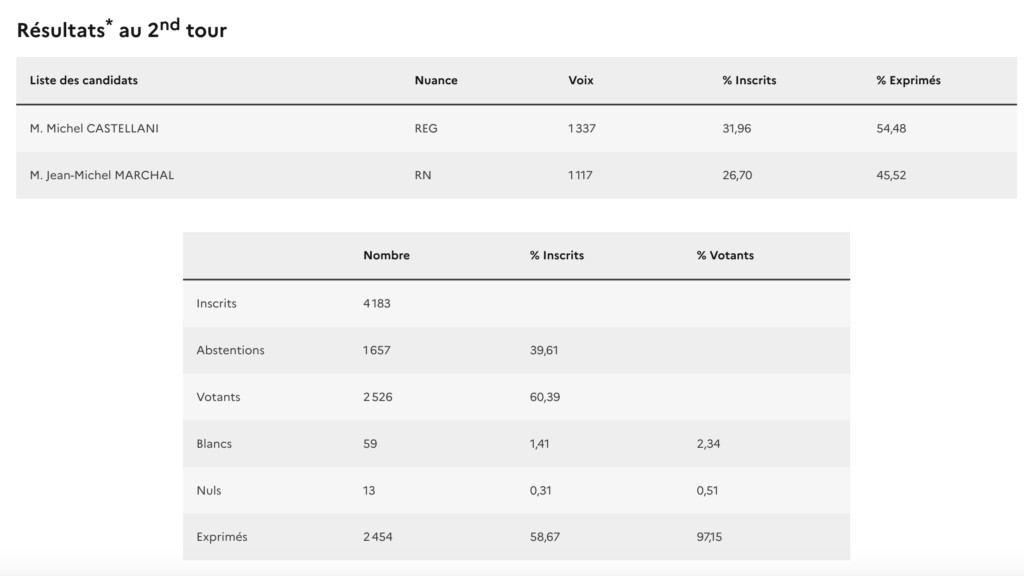Click the Blancs row label
This screenshot has width=1024, height=576.
click(214, 443)
